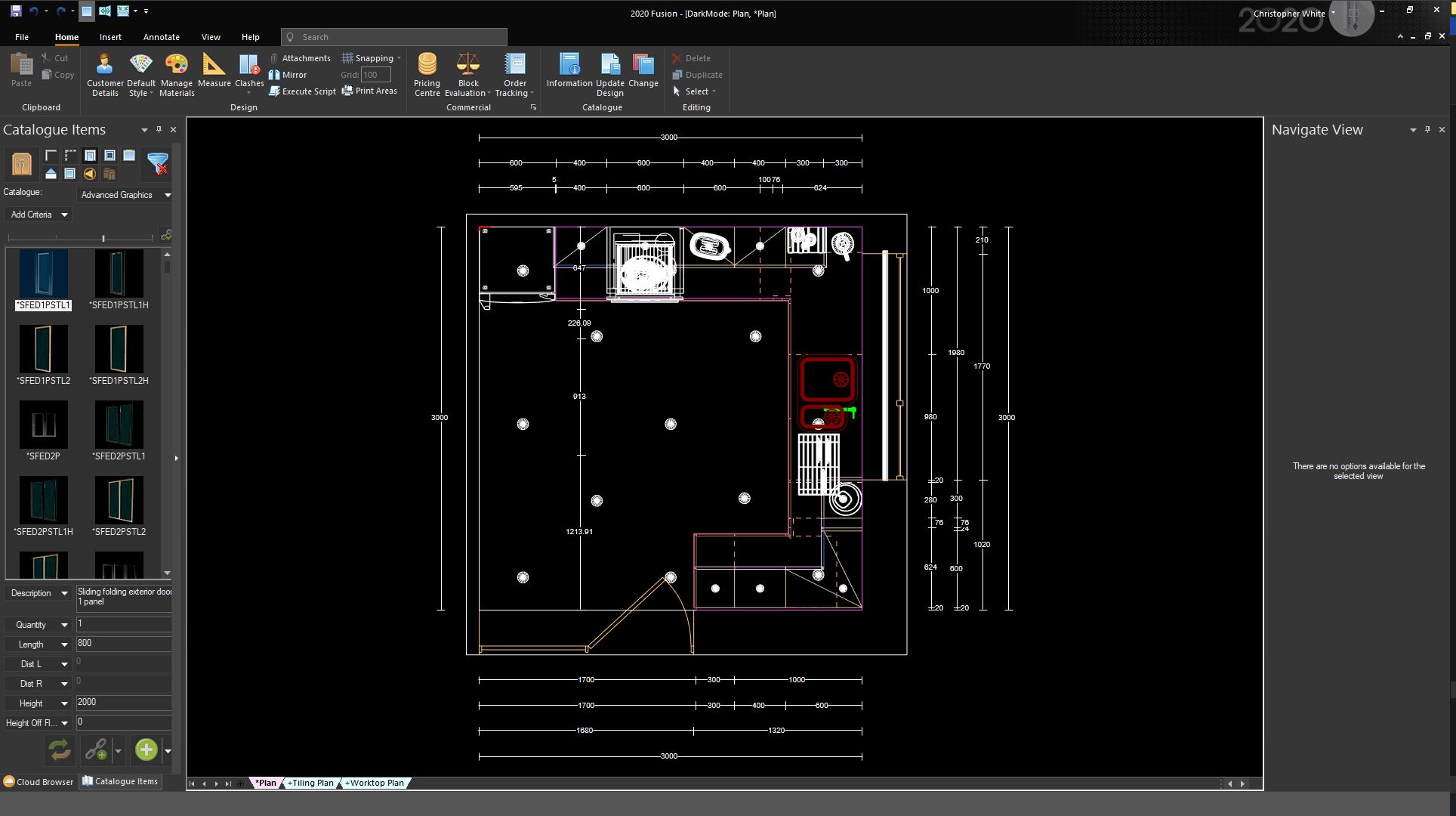The height and width of the screenshot is (816, 1456).
Task: Click Execute Script
Action: pos(302,91)
